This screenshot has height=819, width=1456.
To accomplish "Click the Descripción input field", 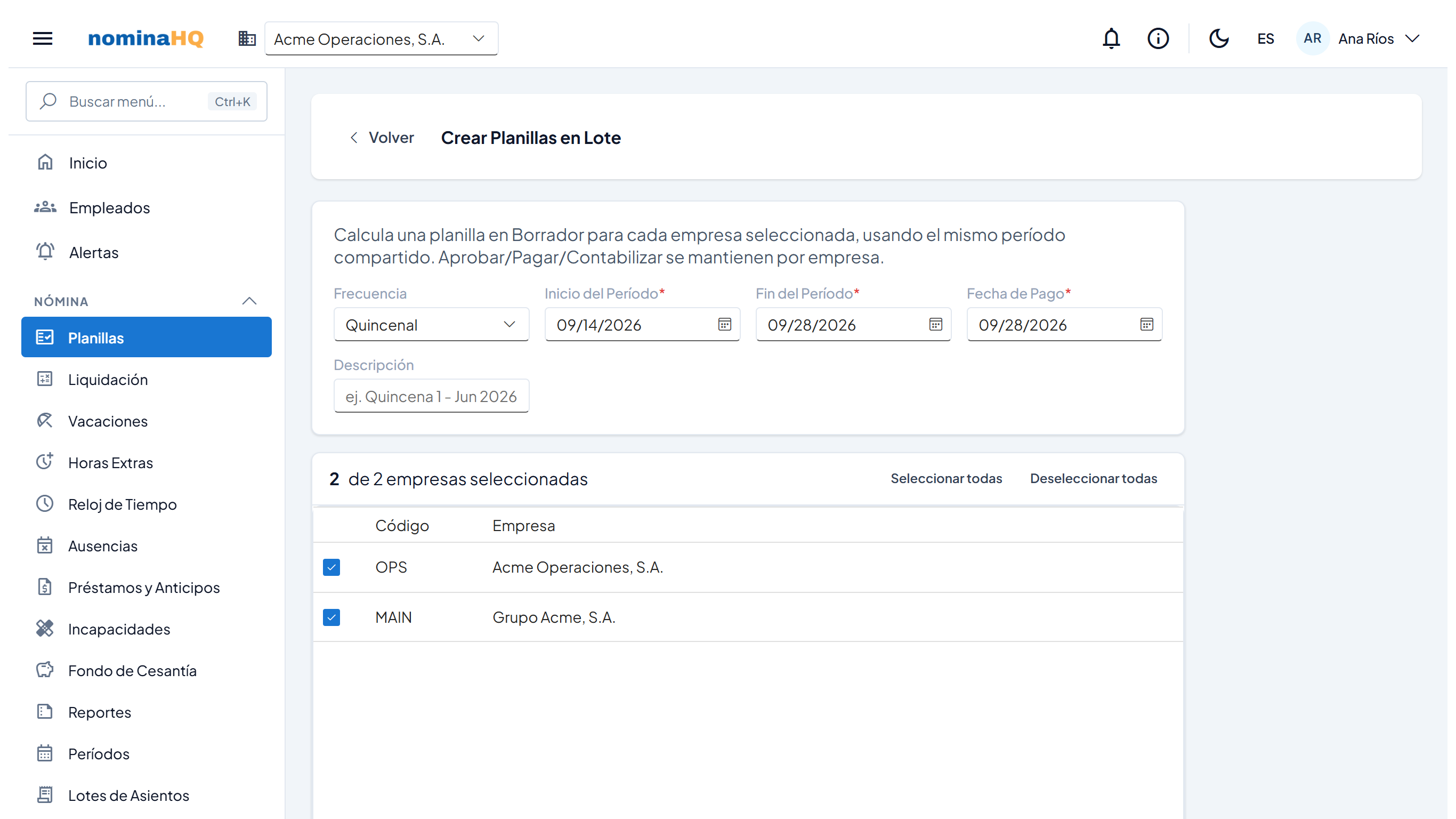I will (x=431, y=396).
